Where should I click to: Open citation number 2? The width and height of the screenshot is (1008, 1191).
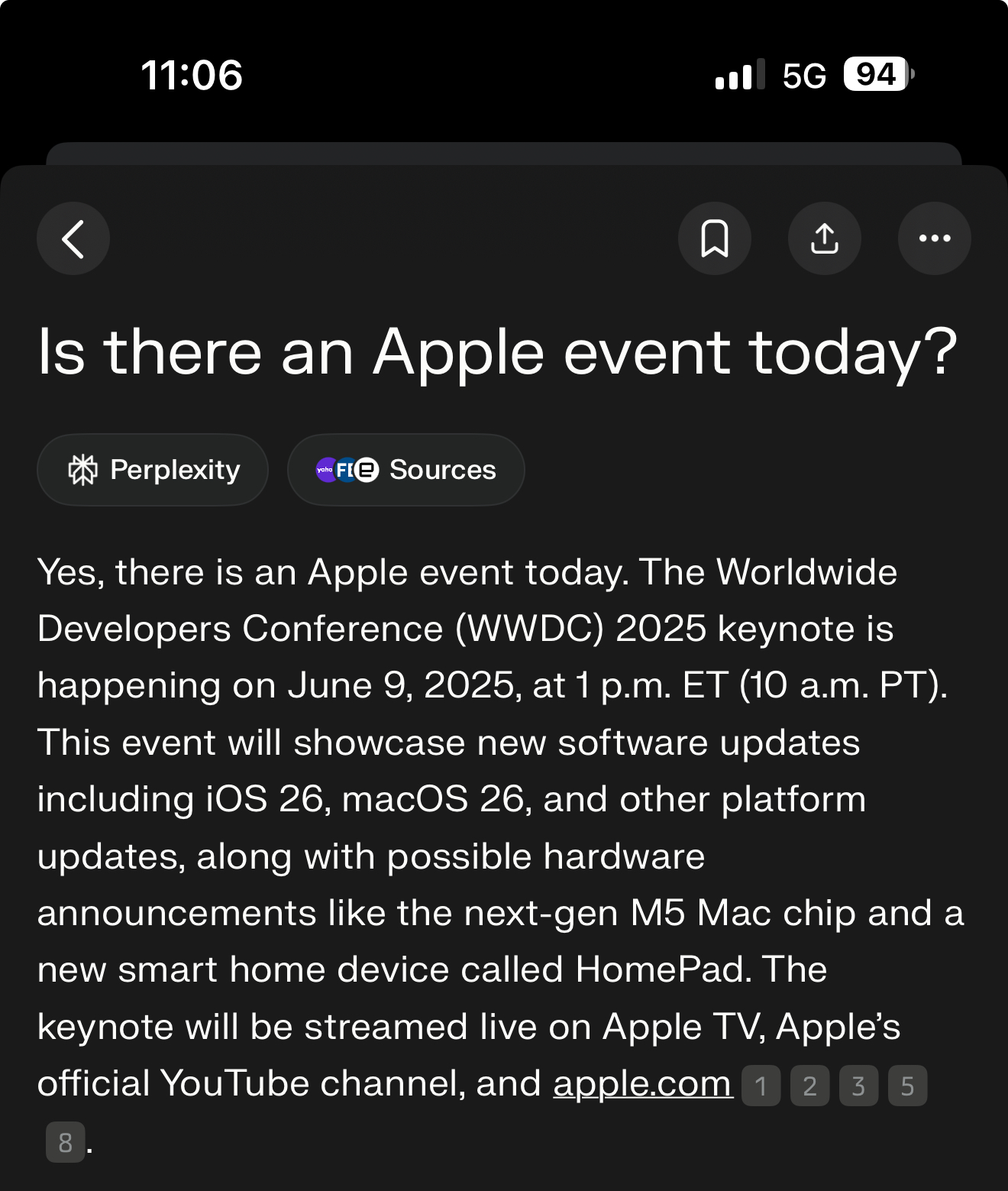pyautogui.click(x=810, y=1086)
